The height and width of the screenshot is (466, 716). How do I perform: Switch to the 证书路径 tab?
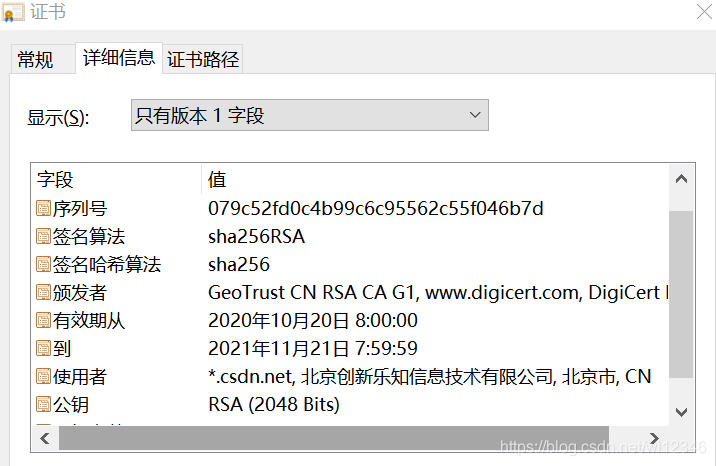coord(202,59)
